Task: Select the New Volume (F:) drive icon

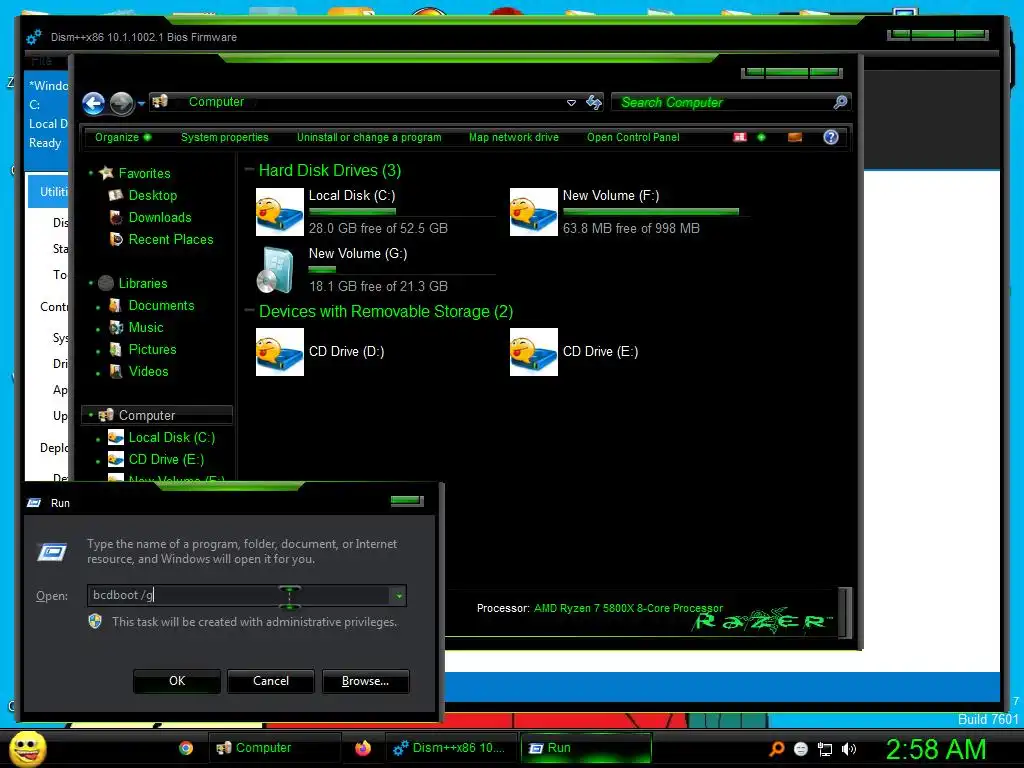Action: pos(534,212)
